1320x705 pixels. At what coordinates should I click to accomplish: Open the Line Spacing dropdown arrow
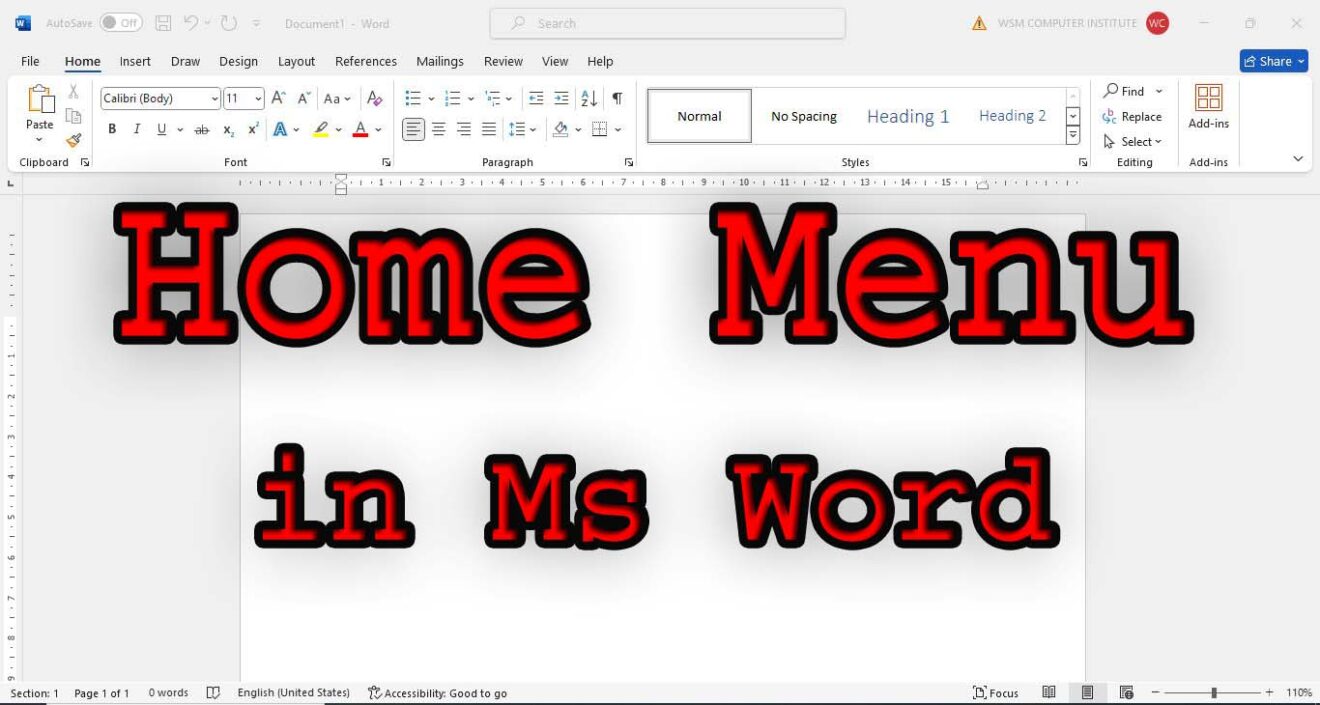tap(531, 128)
